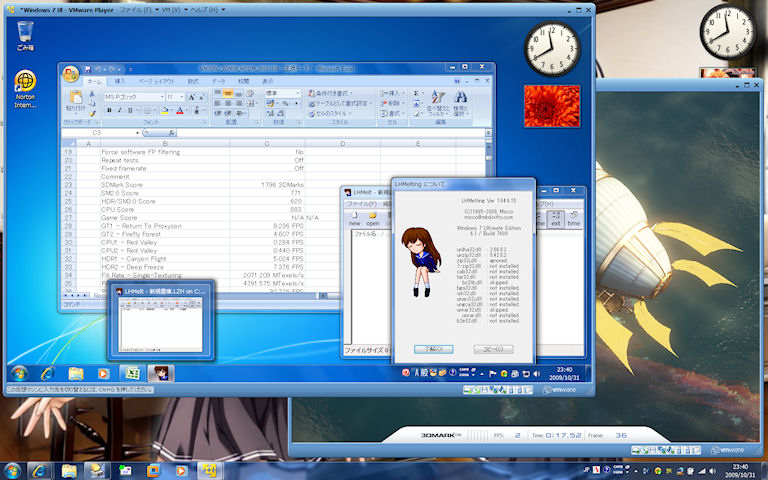
Task: Click the guest volume speaker tray icon
Action: pos(536,374)
